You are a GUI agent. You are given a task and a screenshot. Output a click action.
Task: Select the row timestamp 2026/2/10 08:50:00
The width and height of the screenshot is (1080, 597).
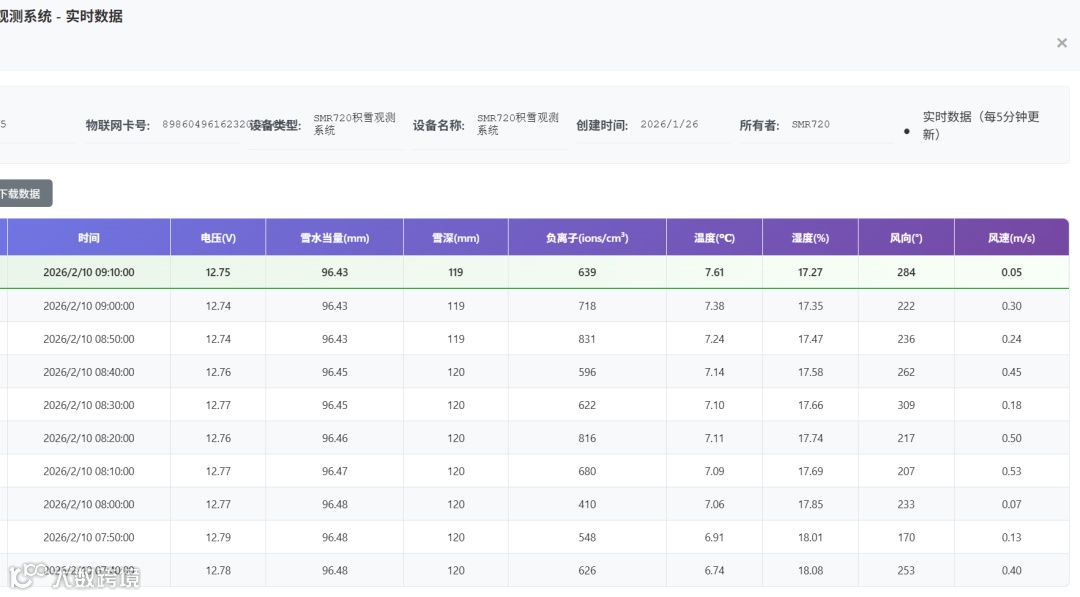point(89,339)
